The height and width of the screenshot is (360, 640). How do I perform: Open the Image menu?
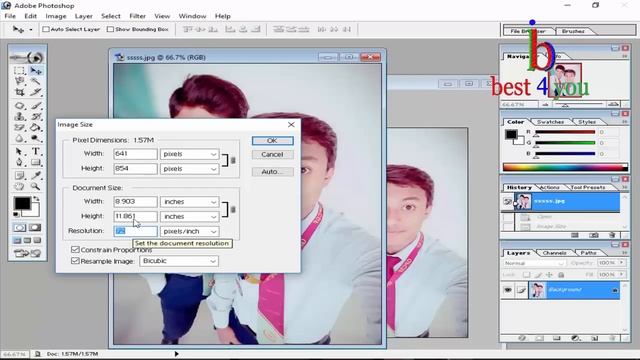point(56,16)
